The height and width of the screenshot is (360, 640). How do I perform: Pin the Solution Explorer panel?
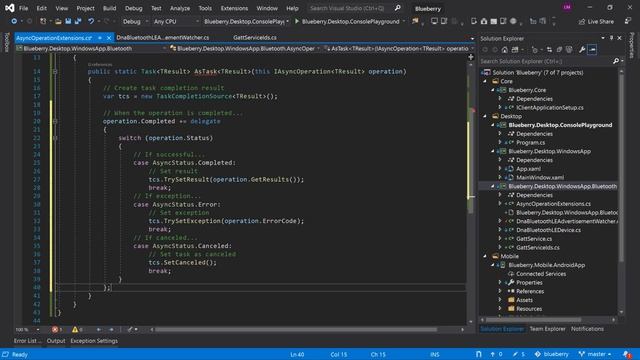(611, 38)
